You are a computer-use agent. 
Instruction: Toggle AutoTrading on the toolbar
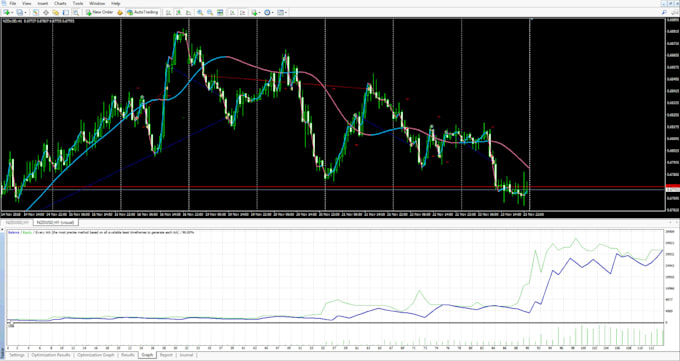pos(143,13)
